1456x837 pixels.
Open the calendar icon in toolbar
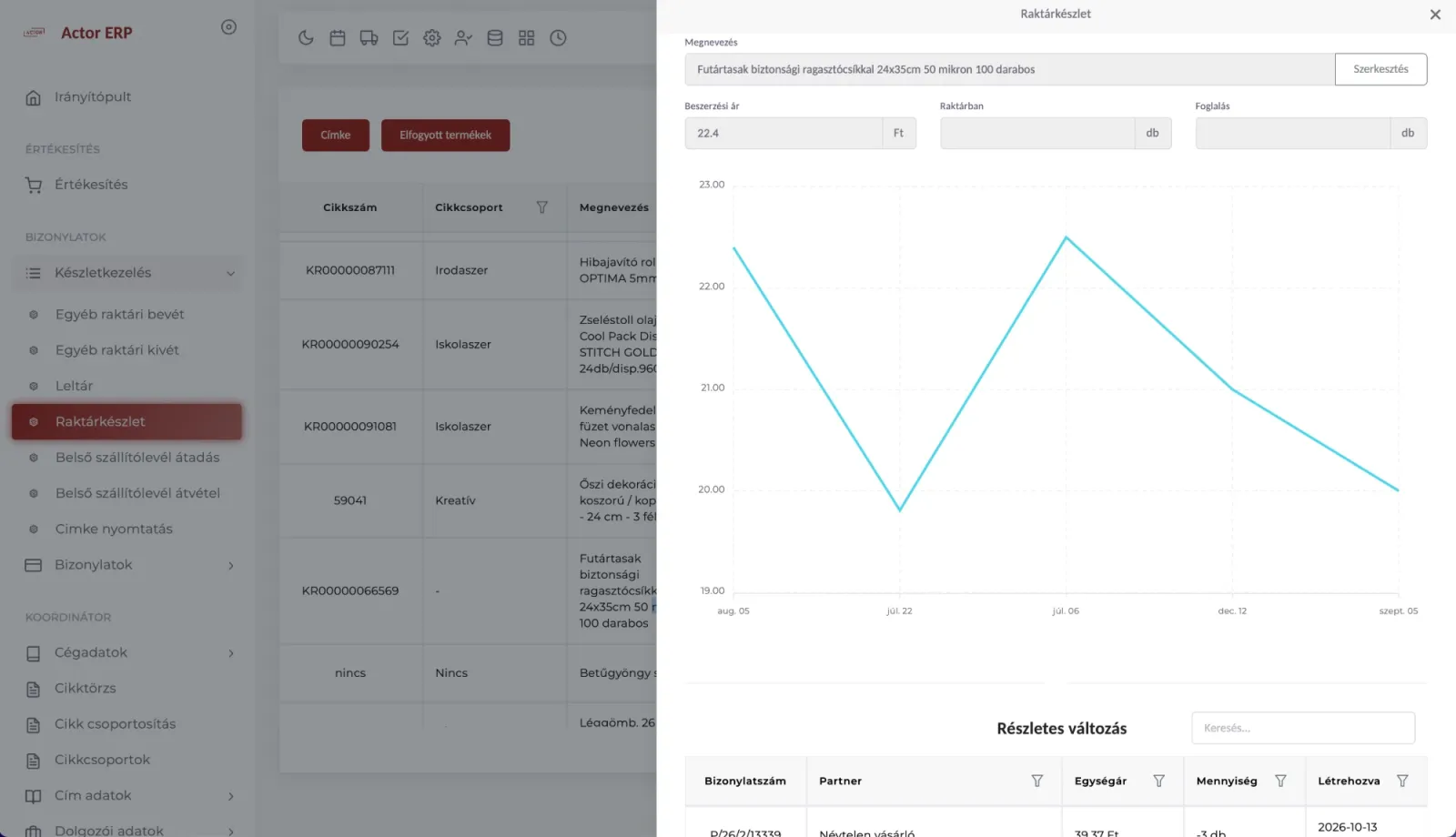pyautogui.click(x=338, y=38)
